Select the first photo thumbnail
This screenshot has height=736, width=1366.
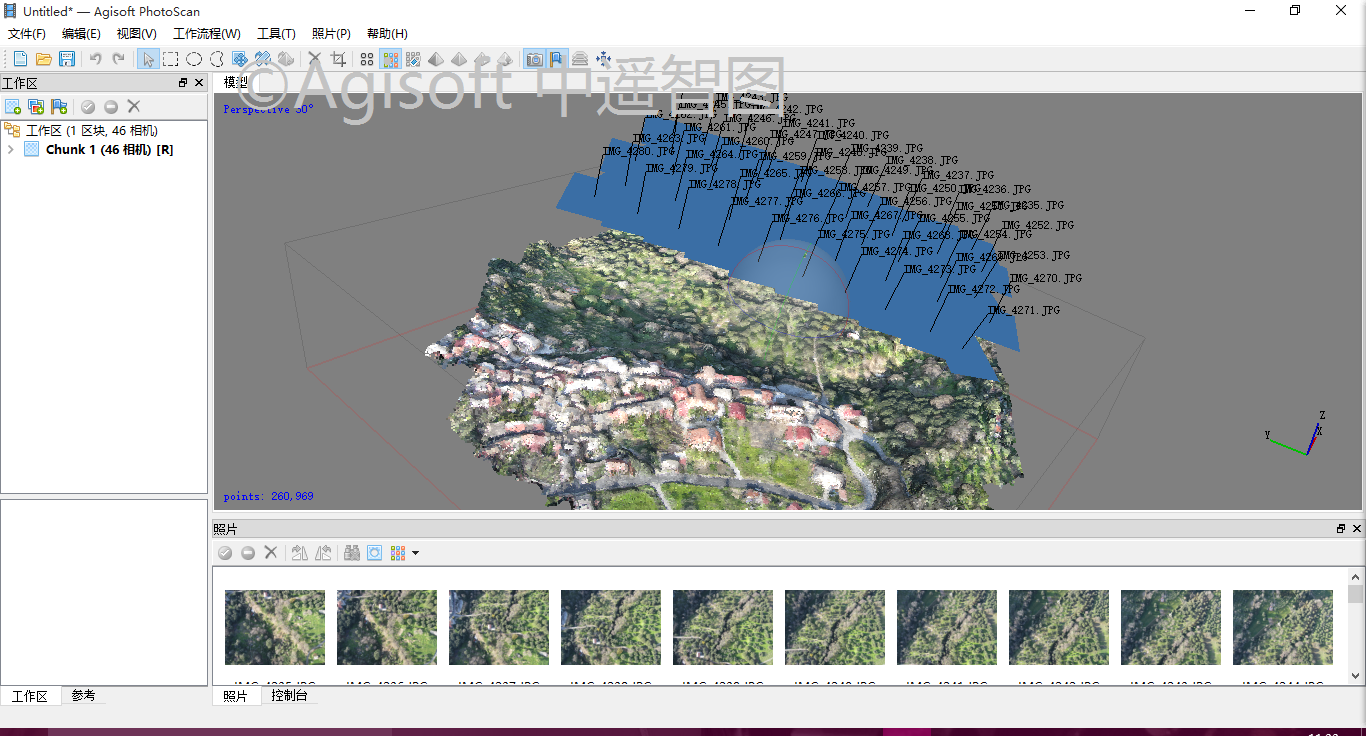coord(275,627)
